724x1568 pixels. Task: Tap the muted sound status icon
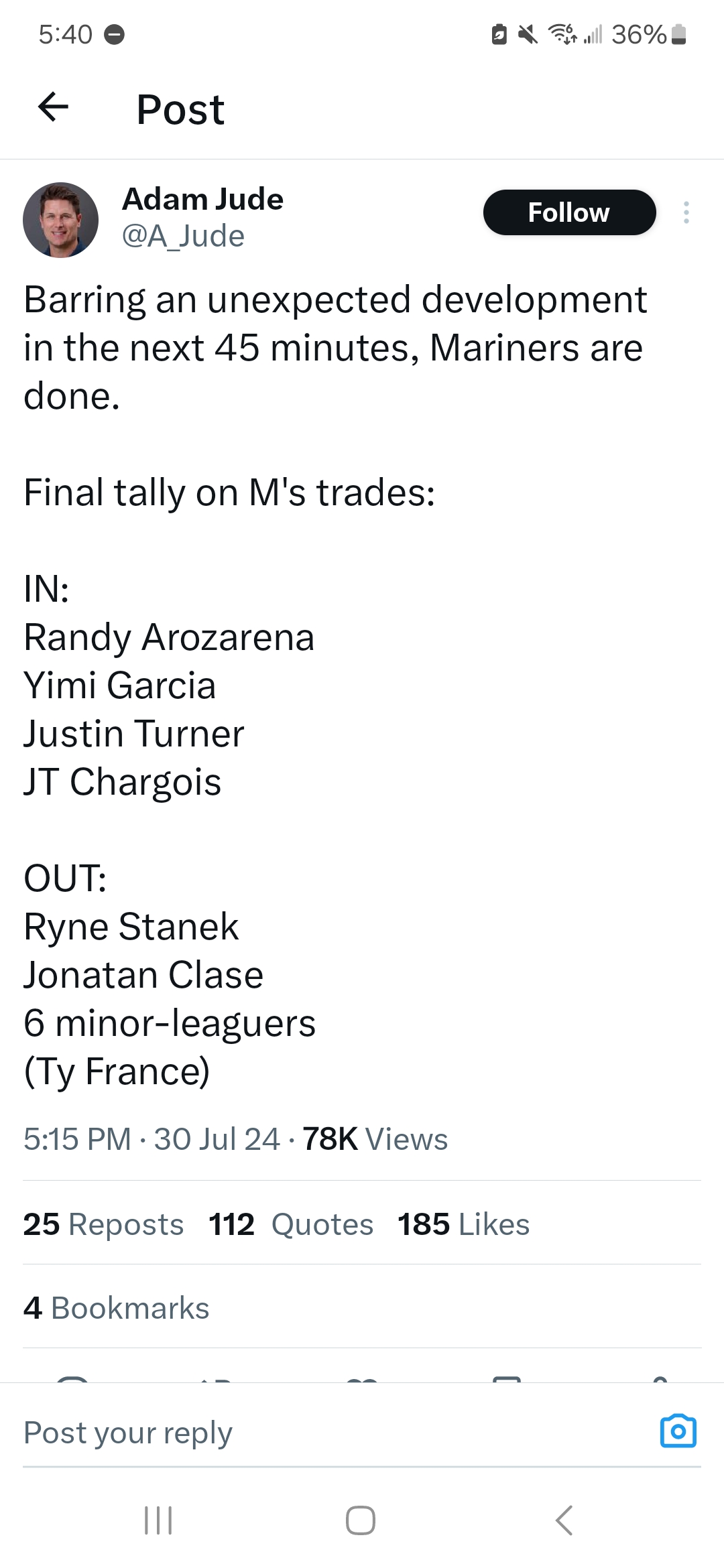tap(528, 34)
